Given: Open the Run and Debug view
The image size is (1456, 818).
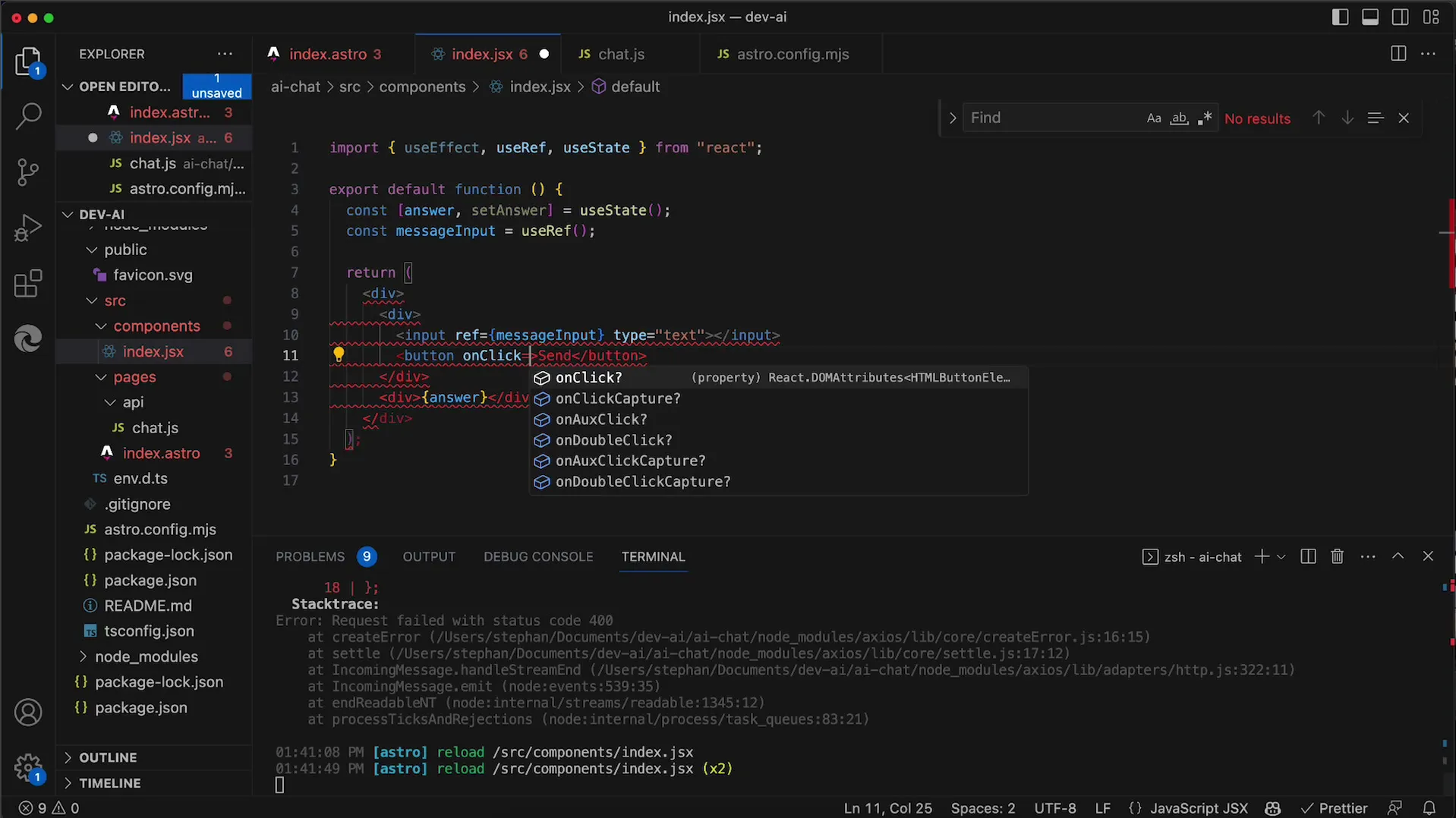Looking at the screenshot, I should [28, 228].
